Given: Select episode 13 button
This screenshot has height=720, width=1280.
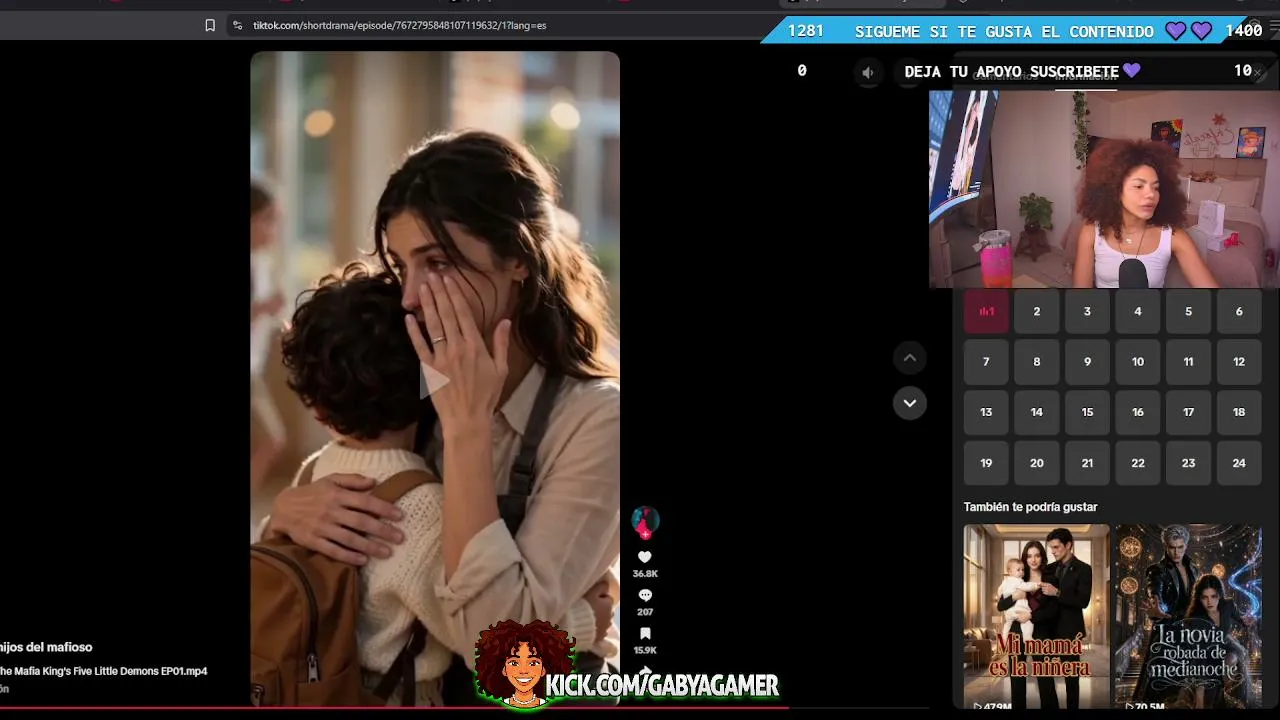Looking at the screenshot, I should pyautogui.click(x=986, y=412).
